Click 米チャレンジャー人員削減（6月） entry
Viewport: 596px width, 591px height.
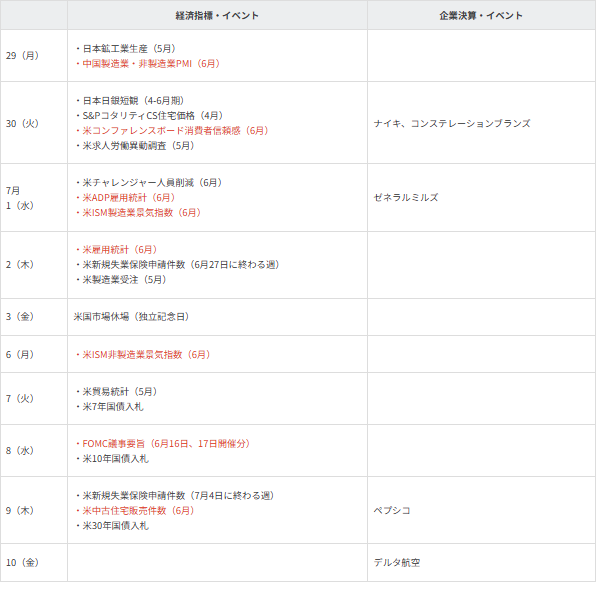point(149,182)
